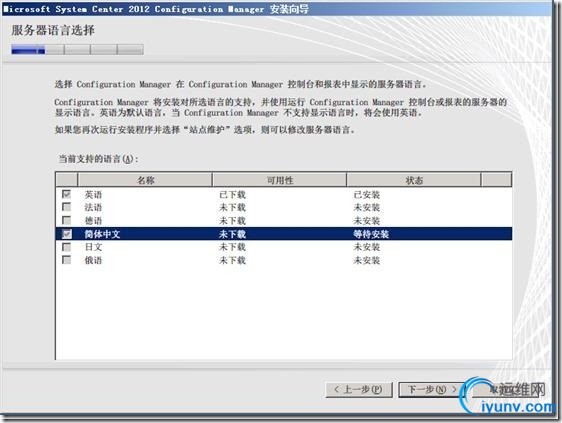Check the 俄语 language checkbox
This screenshot has height=423, width=562.
pyautogui.click(x=66, y=260)
